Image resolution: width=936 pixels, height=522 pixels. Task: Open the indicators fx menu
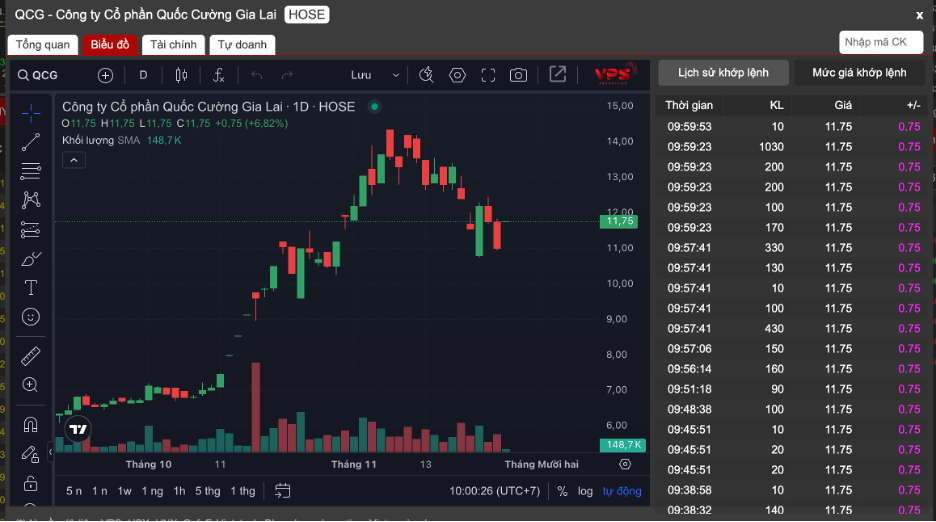[218, 75]
